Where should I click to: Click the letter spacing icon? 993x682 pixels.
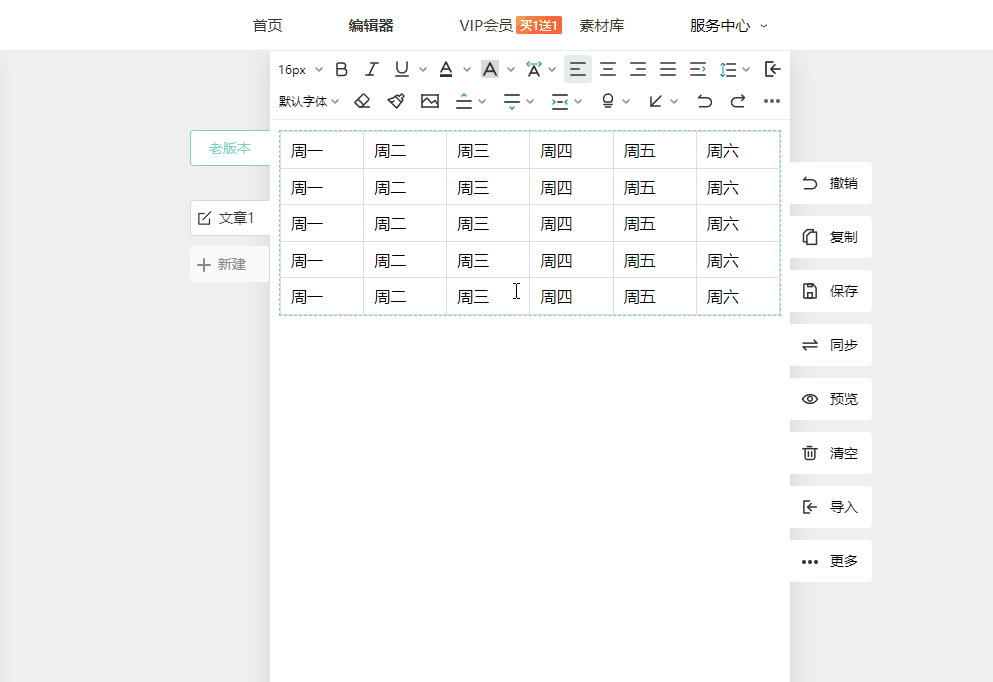(534, 69)
